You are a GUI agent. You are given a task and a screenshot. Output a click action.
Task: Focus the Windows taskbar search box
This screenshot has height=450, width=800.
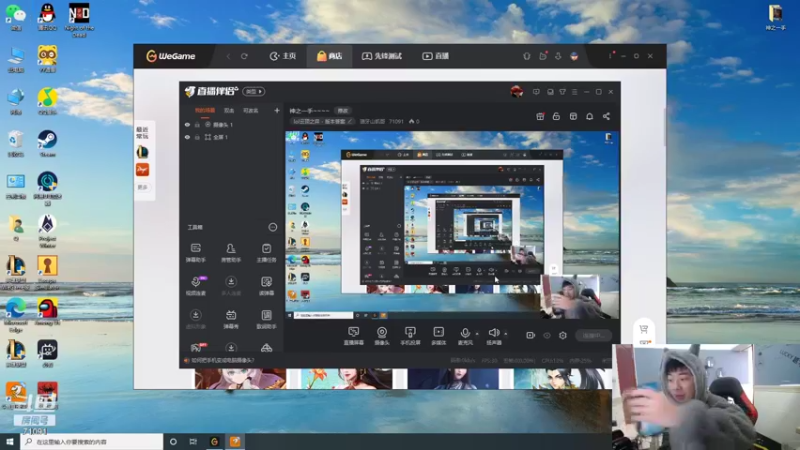tap(92, 441)
